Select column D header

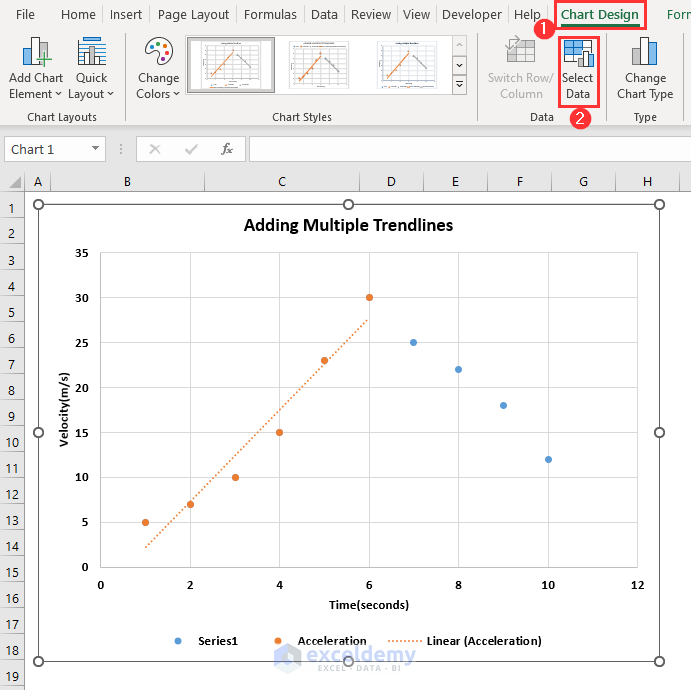coord(391,182)
